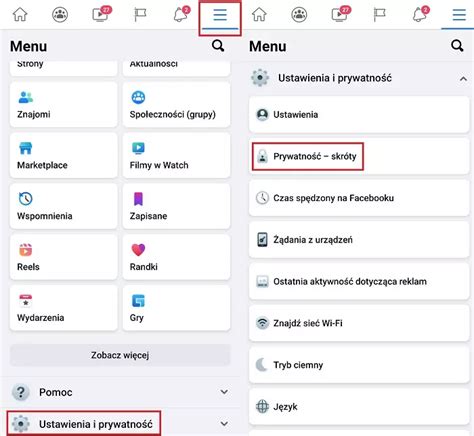The height and width of the screenshot is (436, 474).
Task: Toggle Tryb ciemny dark mode option
Action: click(359, 365)
